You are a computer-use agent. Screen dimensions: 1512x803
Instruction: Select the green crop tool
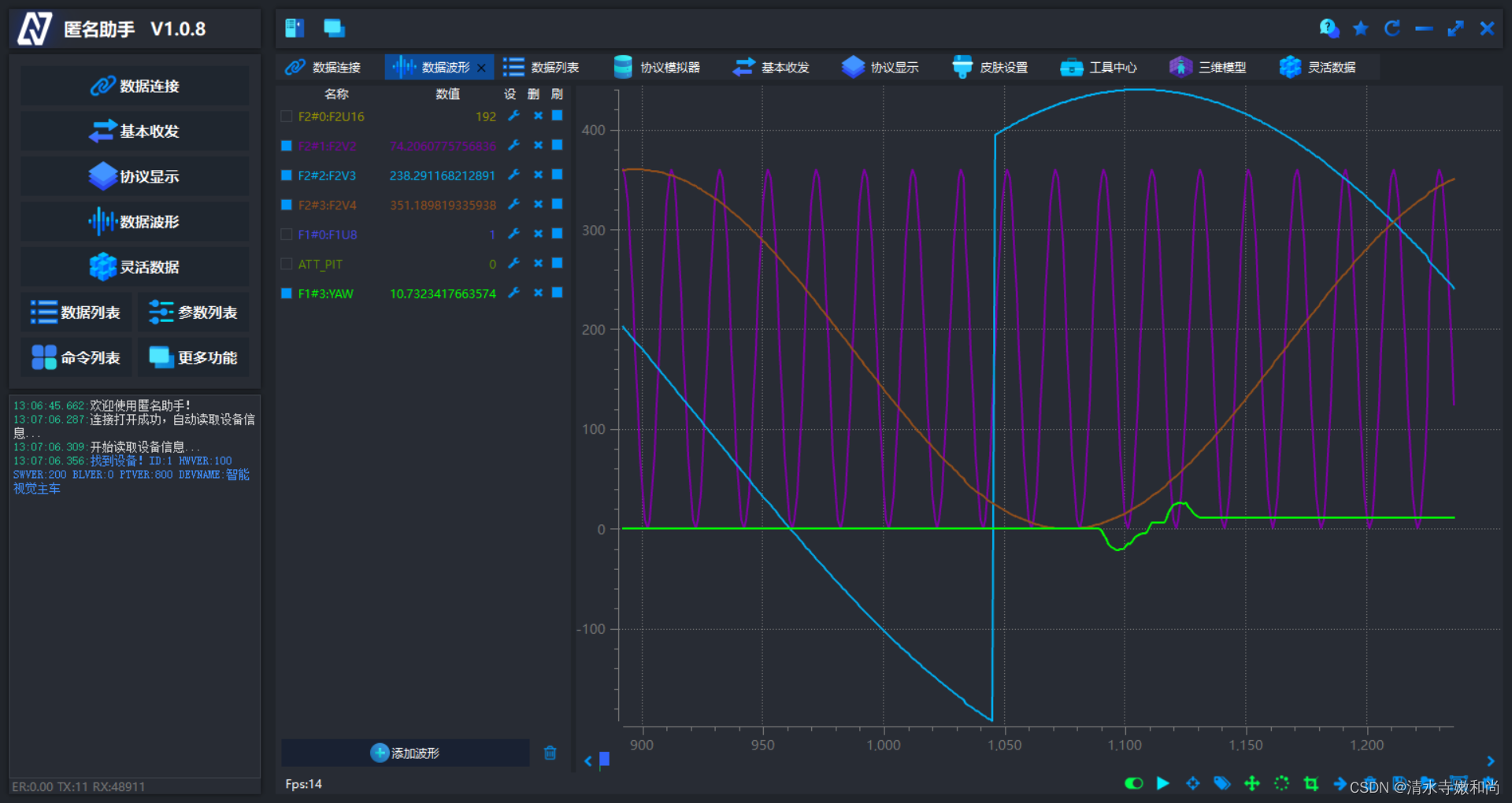[1311, 783]
